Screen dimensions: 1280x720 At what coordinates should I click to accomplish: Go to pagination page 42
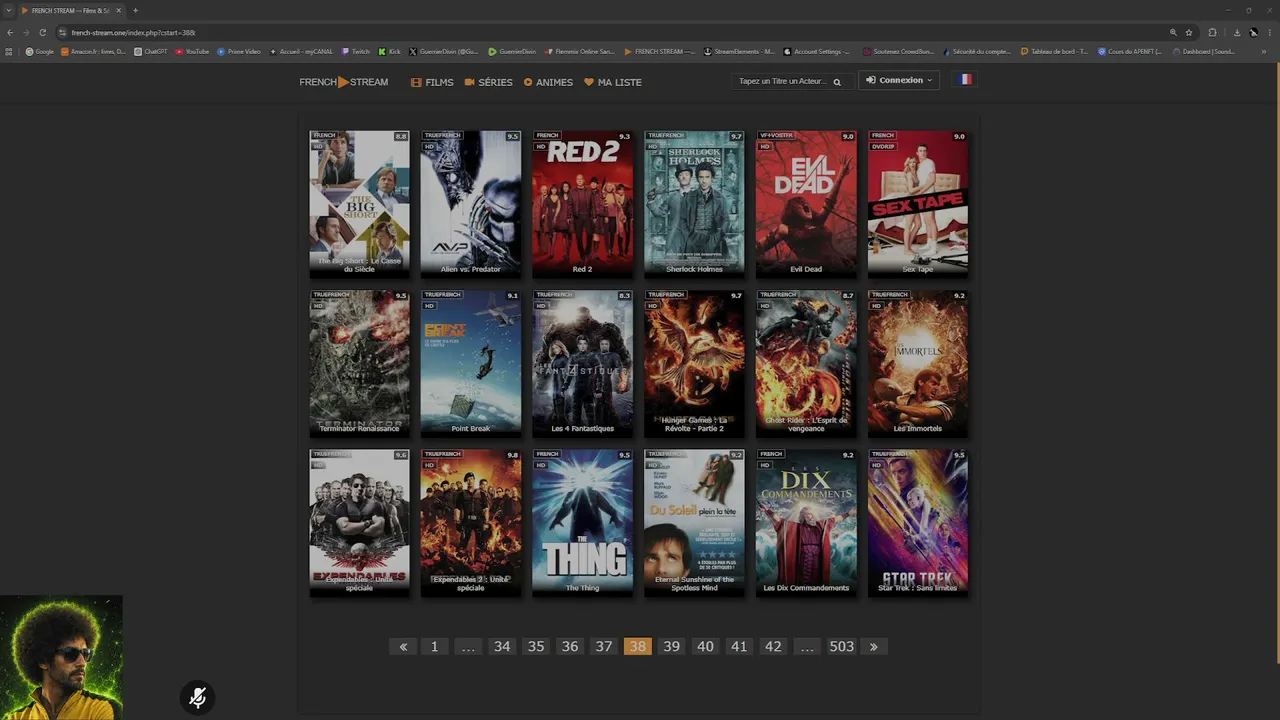tap(773, 646)
